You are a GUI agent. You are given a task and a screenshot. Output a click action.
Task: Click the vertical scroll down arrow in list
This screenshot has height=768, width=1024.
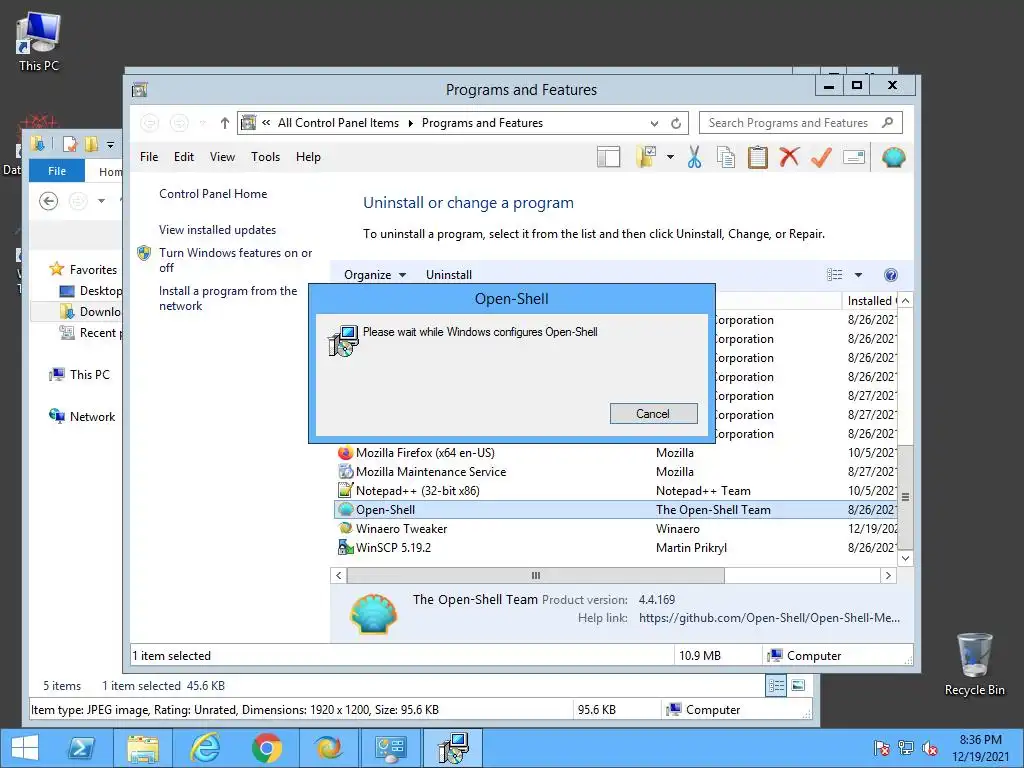(x=905, y=558)
